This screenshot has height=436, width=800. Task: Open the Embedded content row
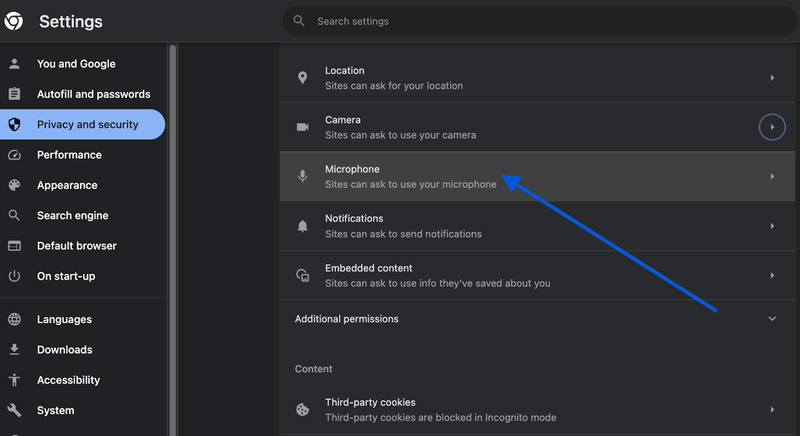pos(537,275)
